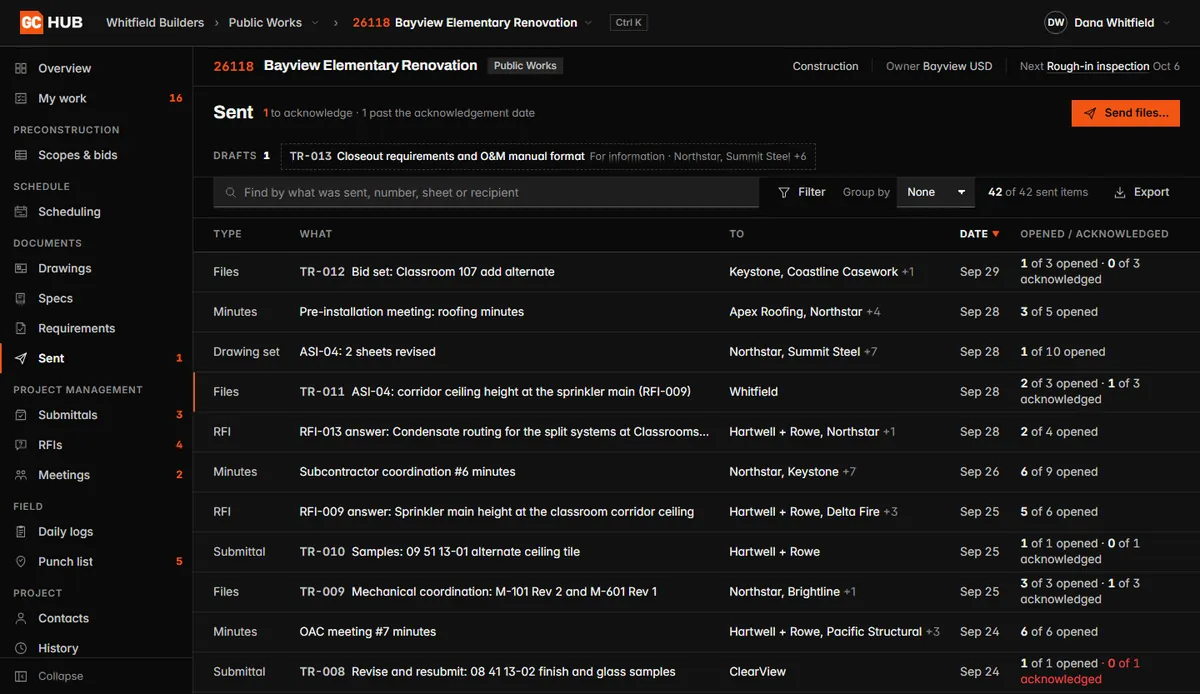Click the Opened / Acknowledged column header

coord(1094,234)
